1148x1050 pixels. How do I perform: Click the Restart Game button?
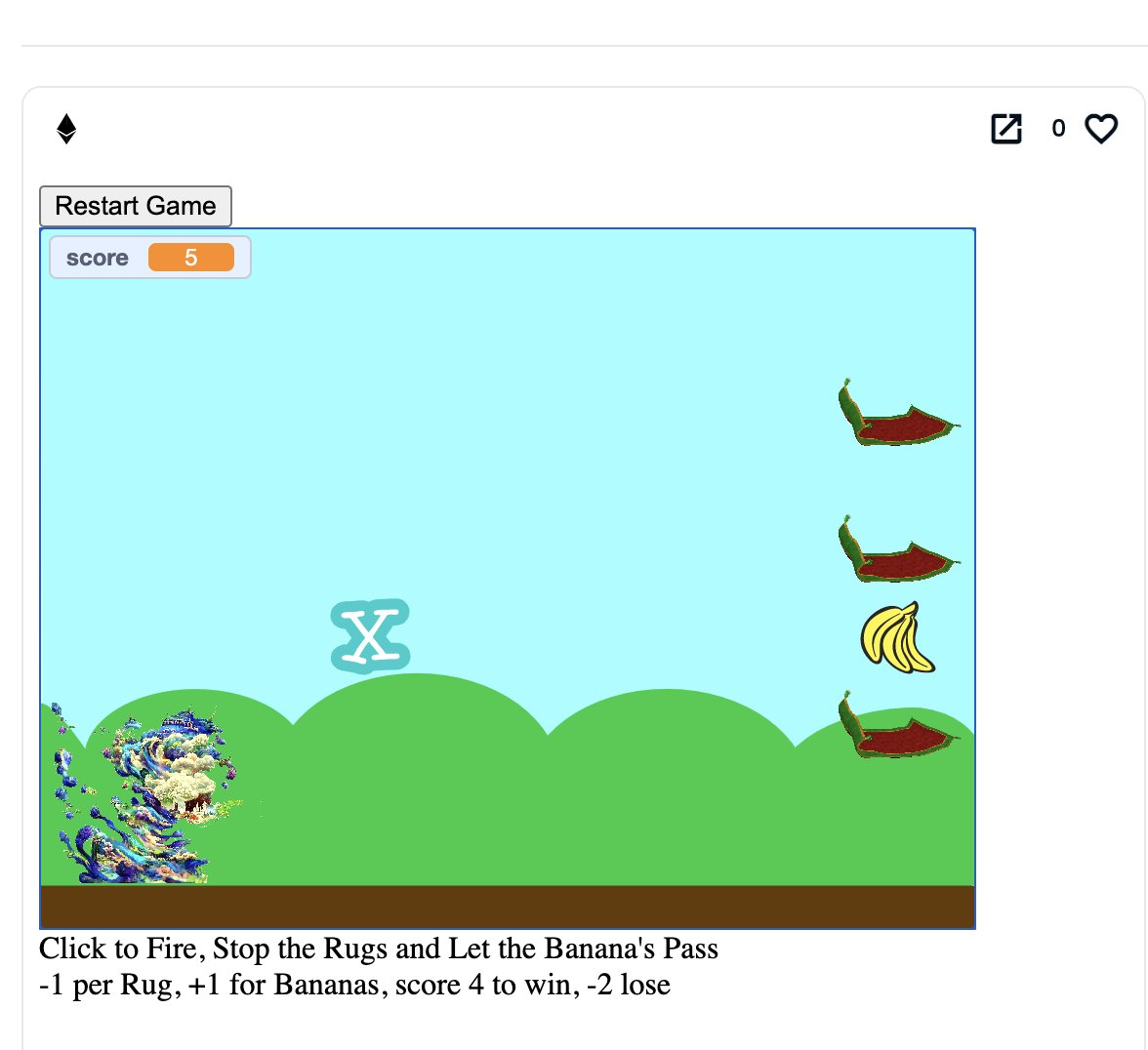click(x=136, y=206)
